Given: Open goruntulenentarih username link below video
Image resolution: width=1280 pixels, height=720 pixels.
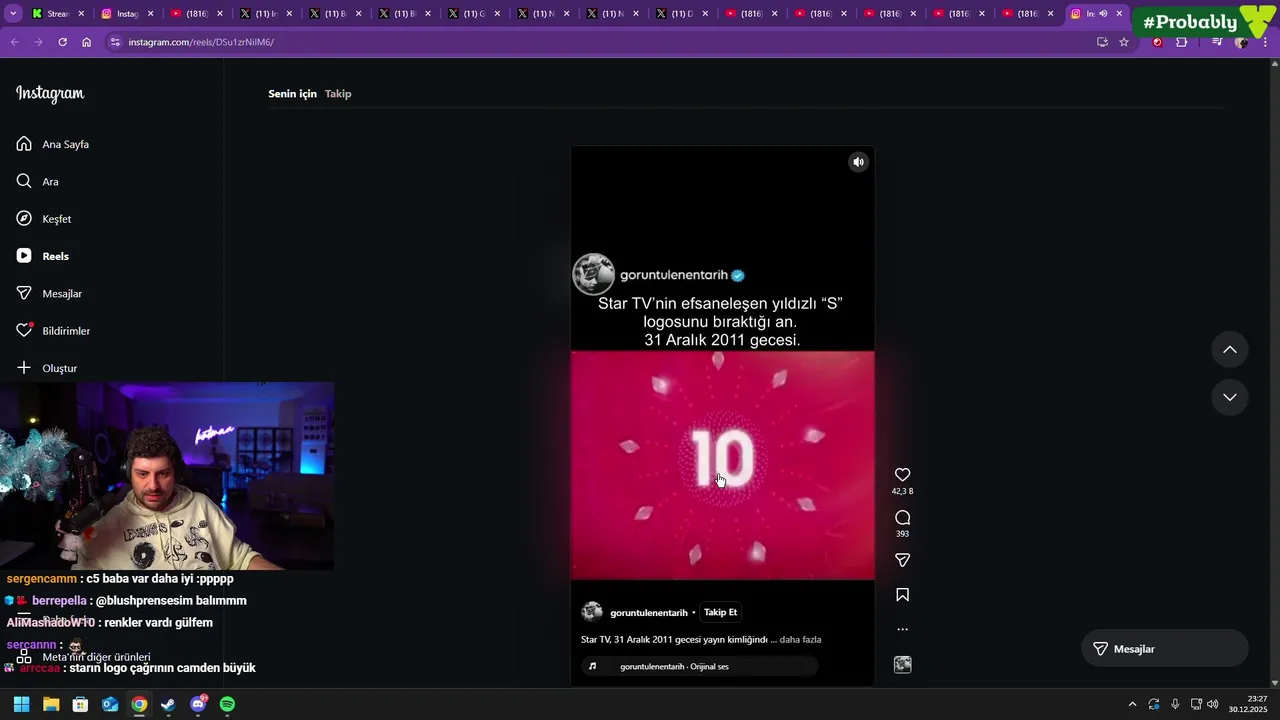Looking at the screenshot, I should (x=649, y=612).
